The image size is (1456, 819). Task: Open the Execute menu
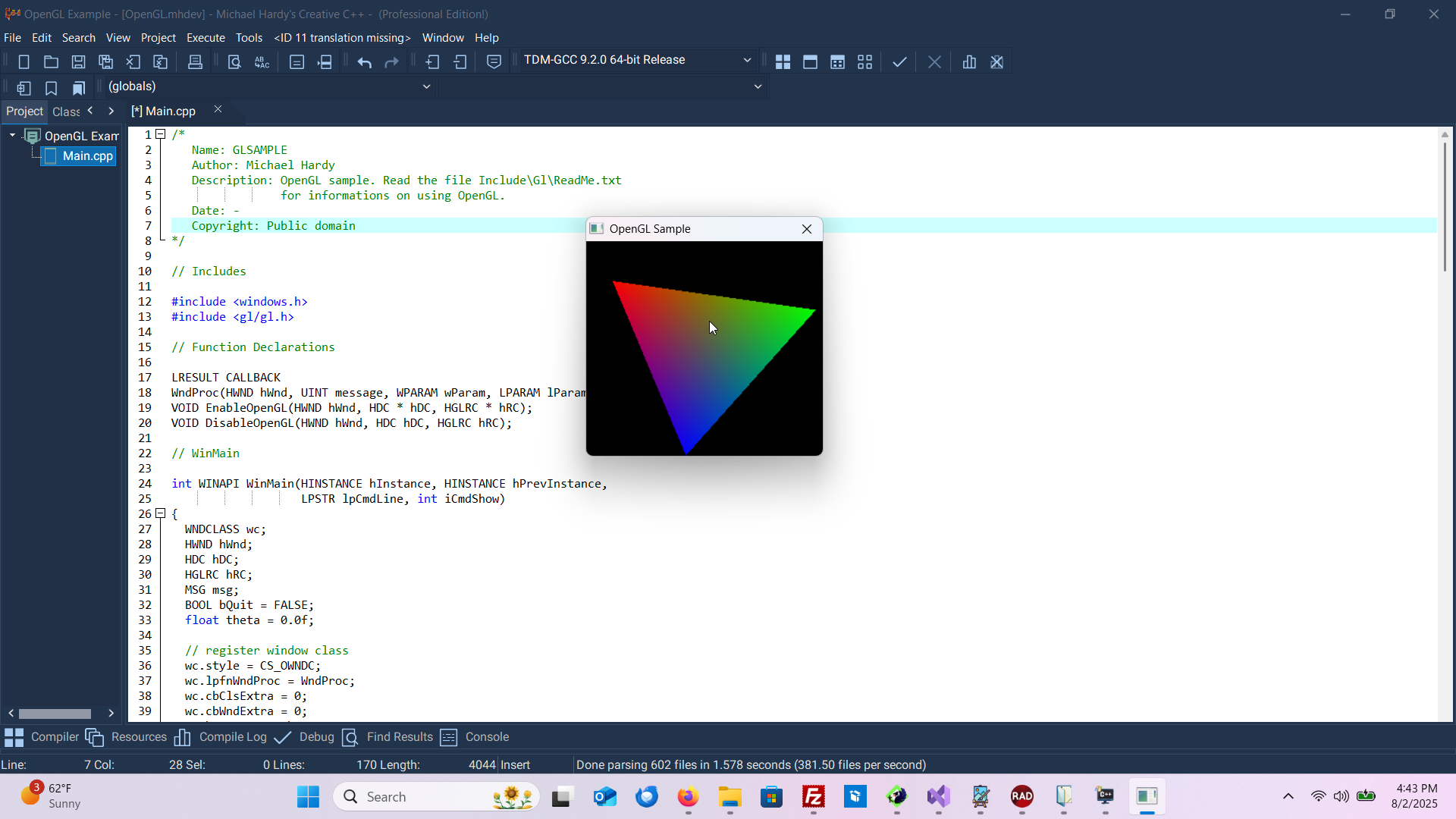tap(206, 37)
